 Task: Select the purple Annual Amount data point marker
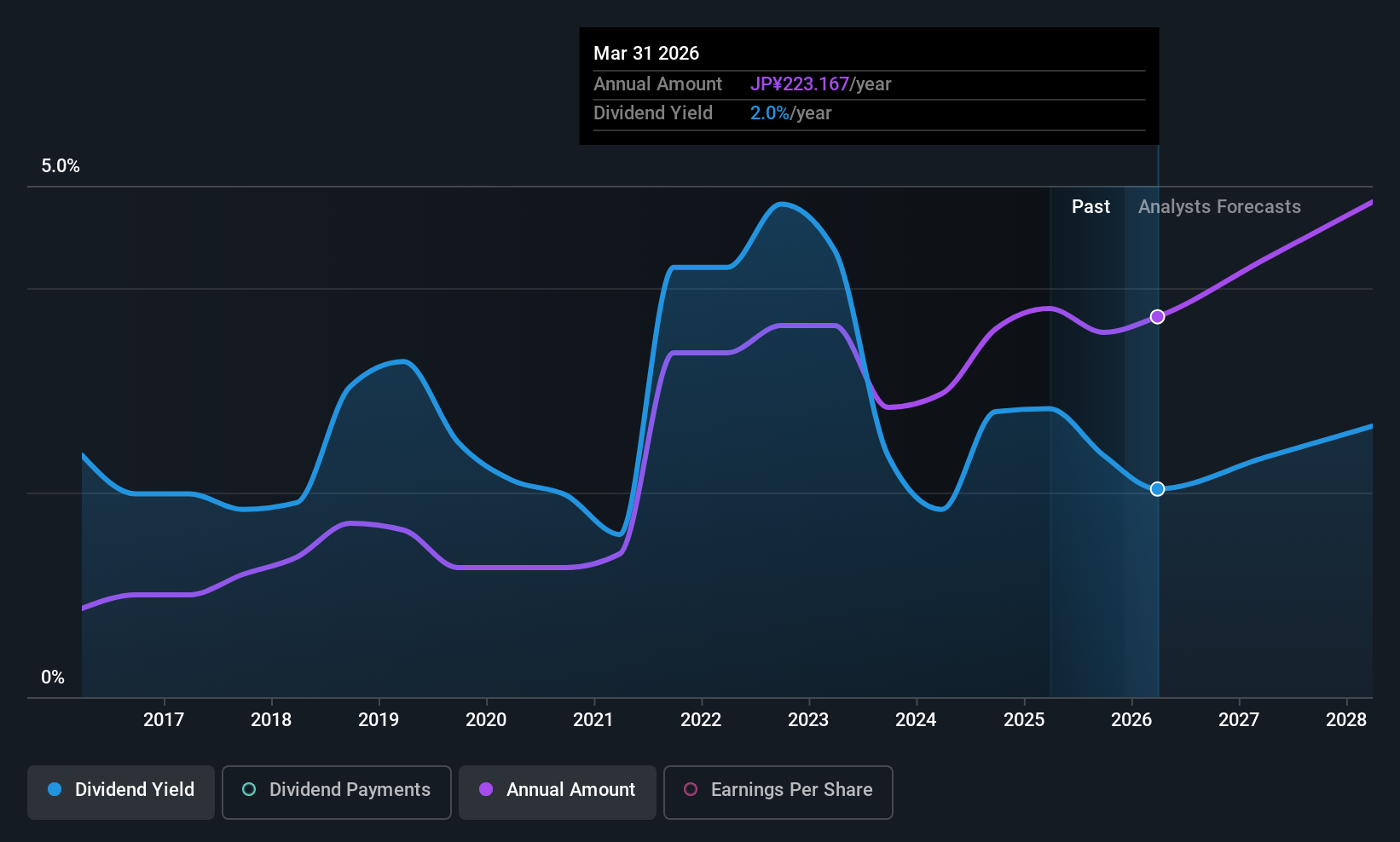pyautogui.click(x=1157, y=316)
